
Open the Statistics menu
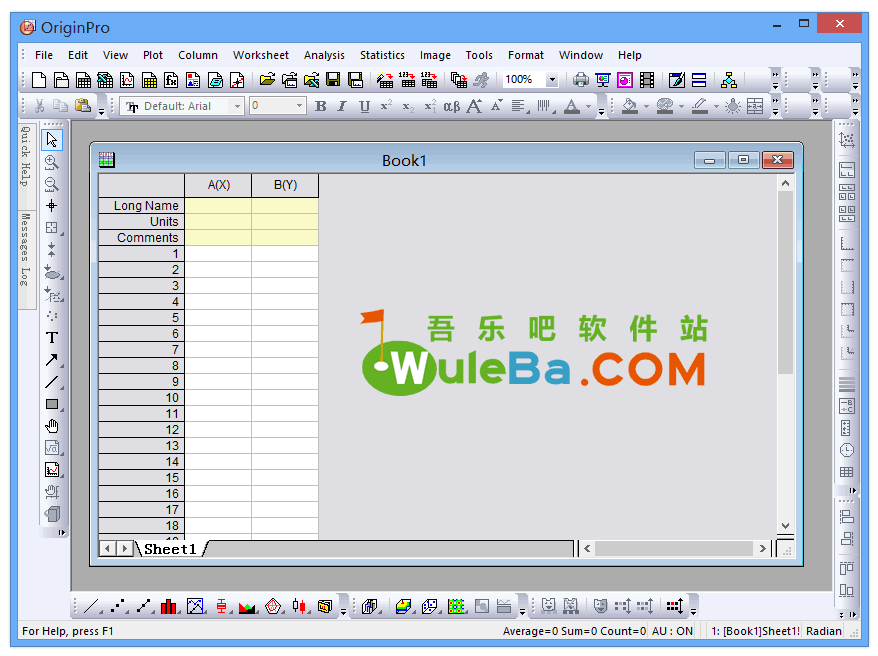point(382,55)
